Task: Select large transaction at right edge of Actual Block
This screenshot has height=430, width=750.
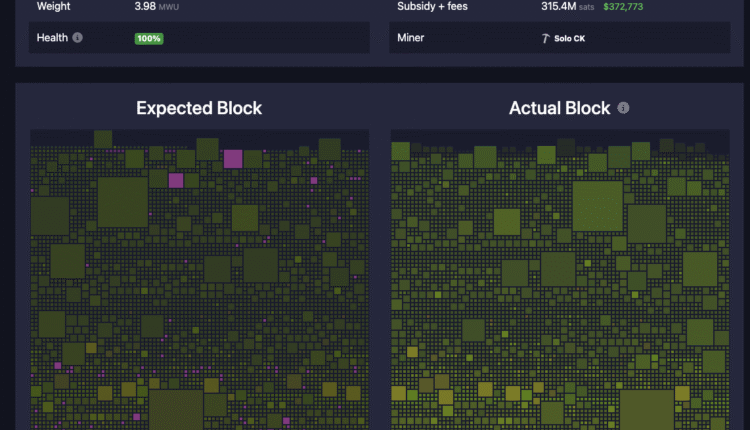Action: 700,268
